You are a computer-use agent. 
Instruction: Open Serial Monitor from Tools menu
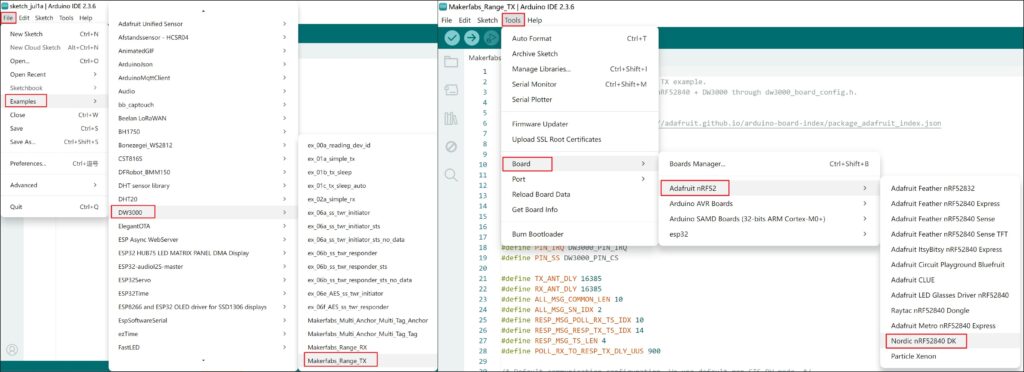click(x=579, y=84)
